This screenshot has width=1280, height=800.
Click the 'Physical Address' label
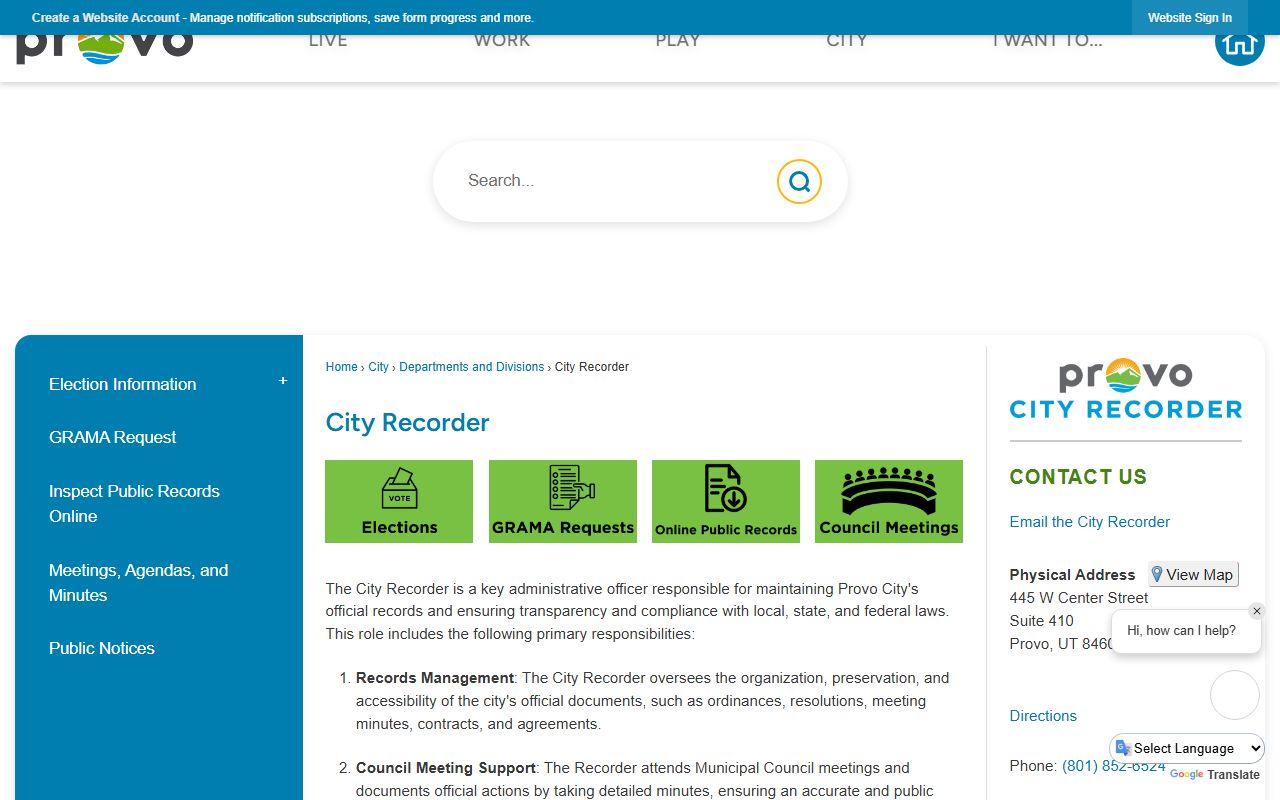point(1072,575)
